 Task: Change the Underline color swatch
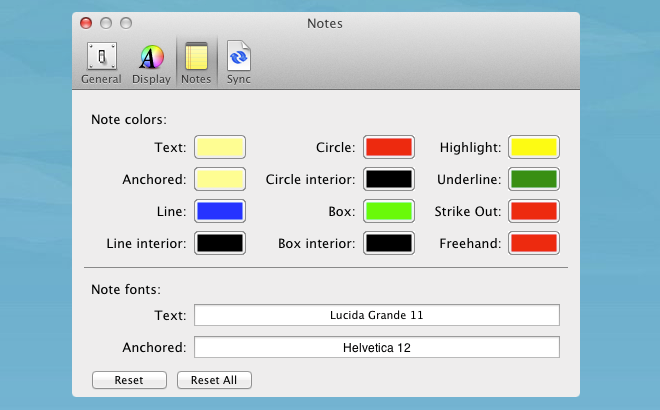coord(534,179)
